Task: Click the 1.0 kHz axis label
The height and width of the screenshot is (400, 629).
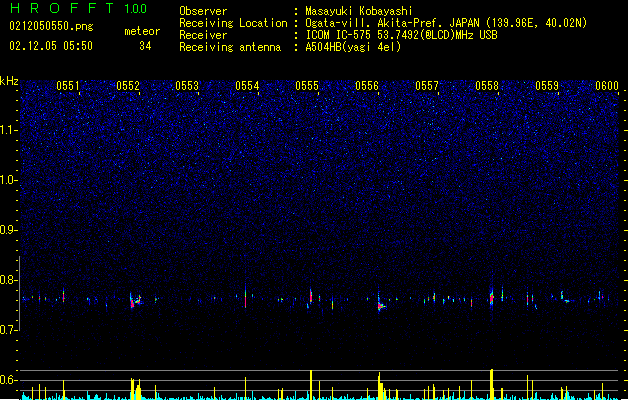Action: coord(9,180)
